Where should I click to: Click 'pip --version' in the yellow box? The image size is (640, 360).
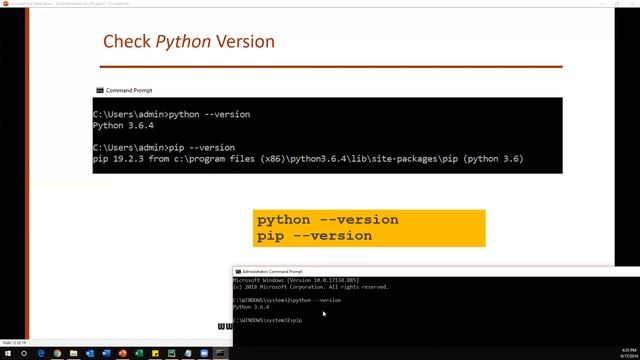(314, 236)
